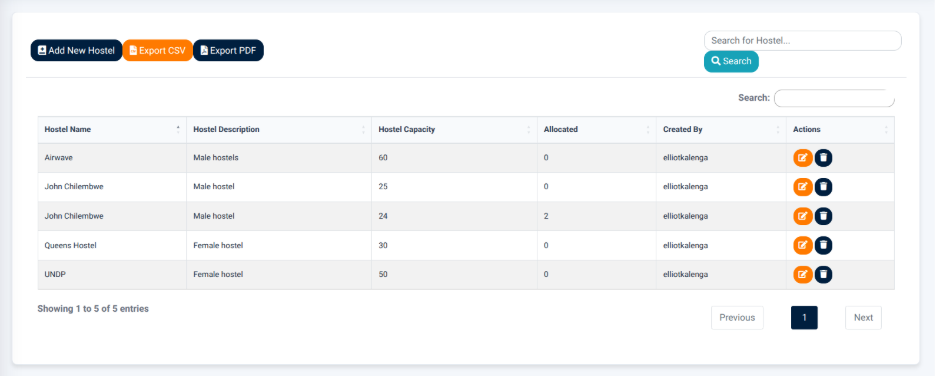Click the teal Search button
The height and width of the screenshot is (376, 936).
[731, 61]
